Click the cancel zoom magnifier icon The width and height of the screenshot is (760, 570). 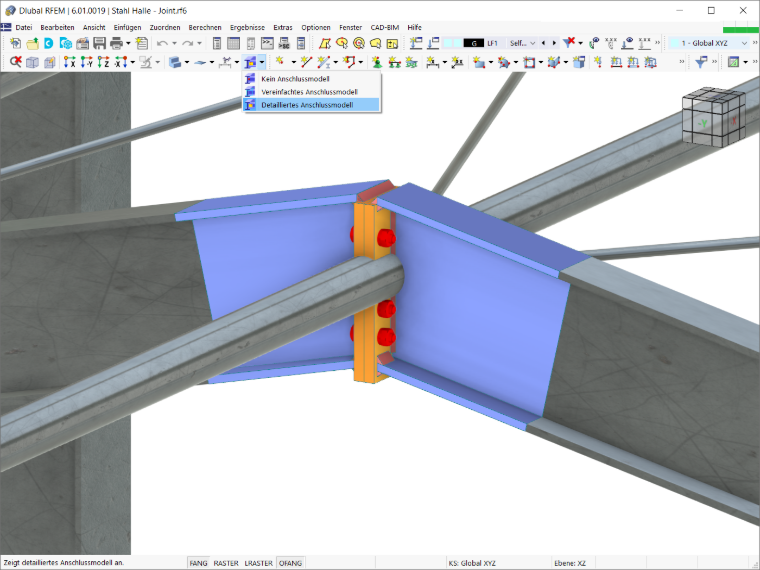click(x=16, y=62)
